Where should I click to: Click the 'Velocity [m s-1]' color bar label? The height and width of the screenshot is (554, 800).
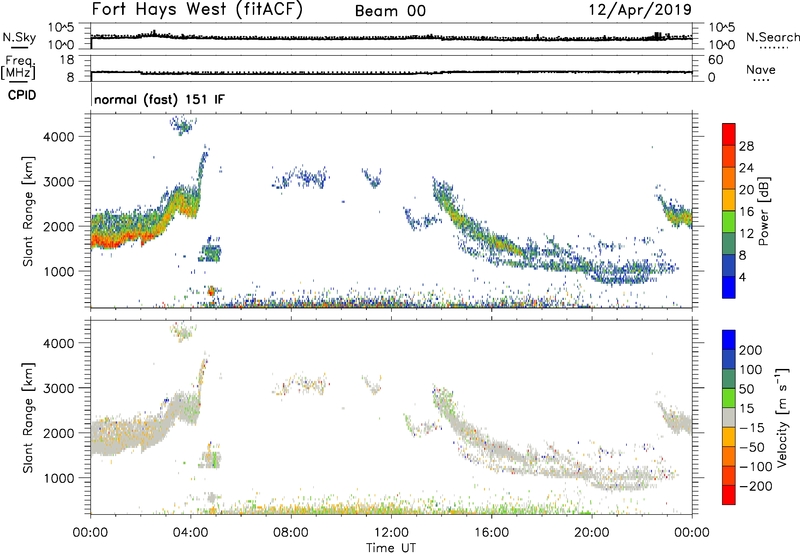click(782, 417)
